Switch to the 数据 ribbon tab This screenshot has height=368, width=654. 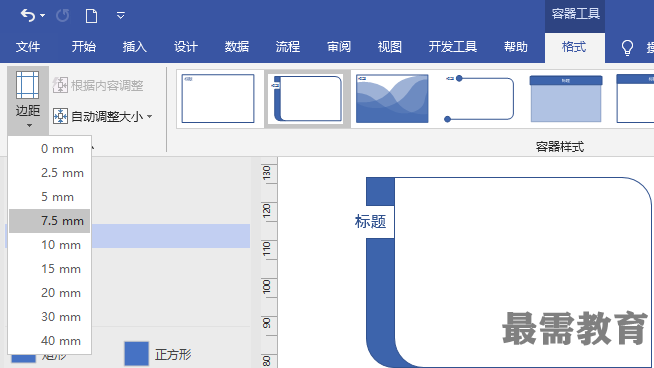[x=237, y=47]
